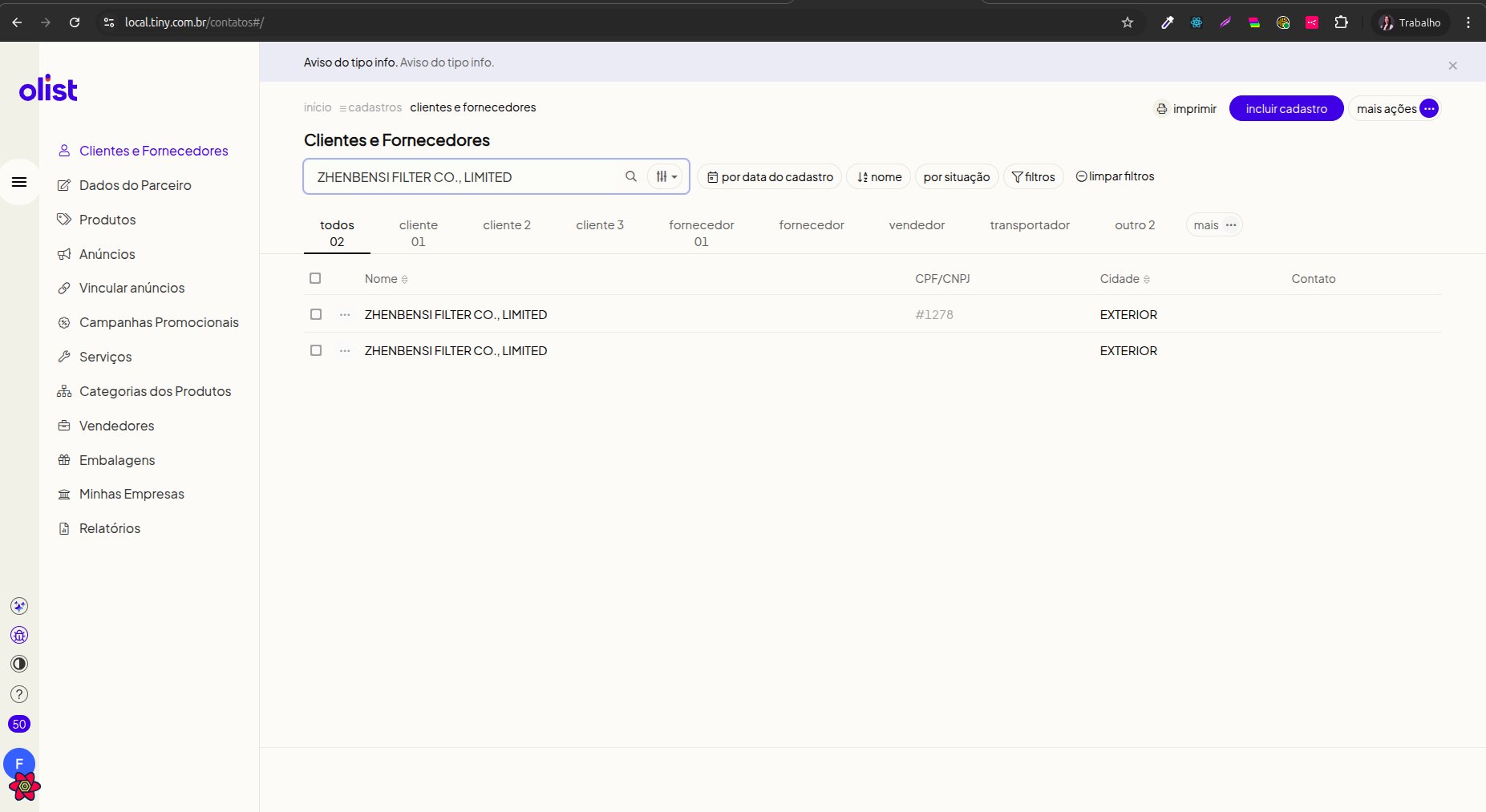This screenshot has width=1486, height=812.
Task: Click the Vendedores briefcase icon
Action: (x=64, y=426)
